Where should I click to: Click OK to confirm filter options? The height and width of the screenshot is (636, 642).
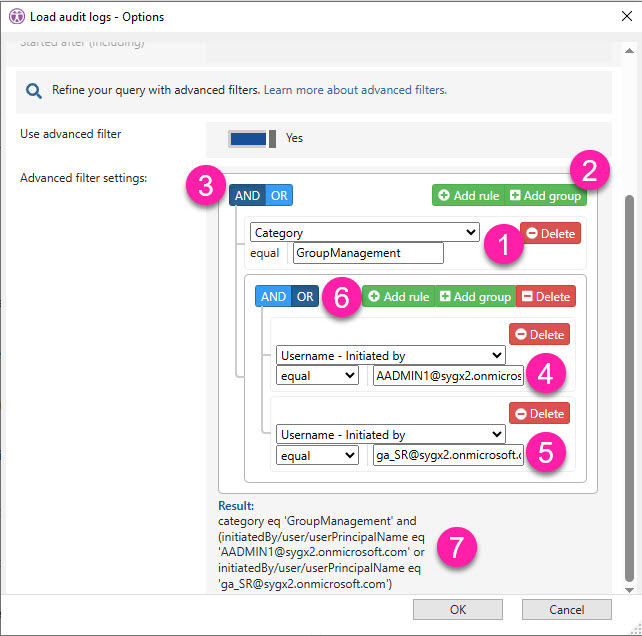[x=457, y=609]
